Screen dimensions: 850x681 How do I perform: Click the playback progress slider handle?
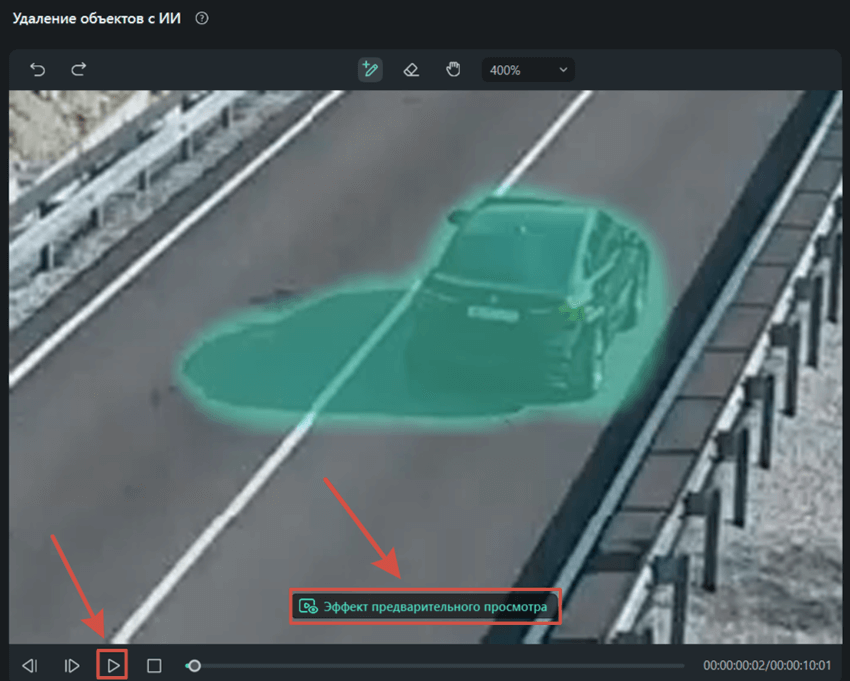pyautogui.click(x=194, y=664)
